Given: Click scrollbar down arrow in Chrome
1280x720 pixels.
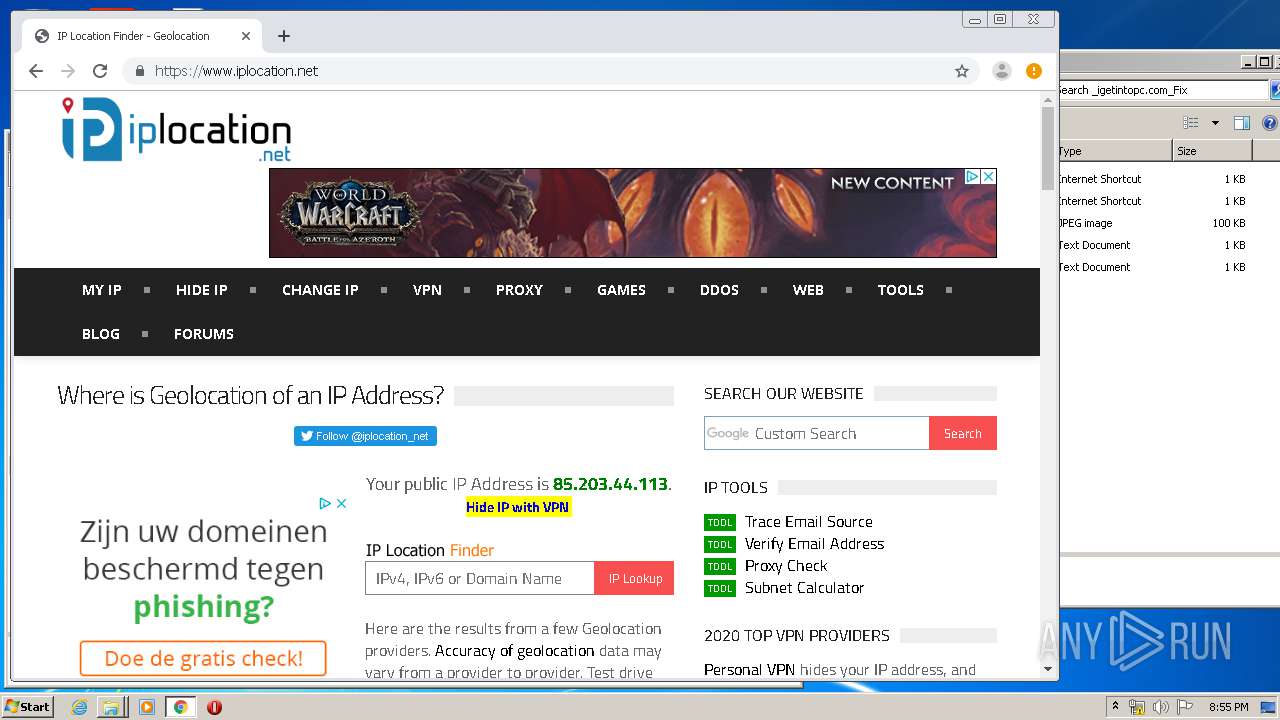Looking at the screenshot, I should [x=1048, y=669].
